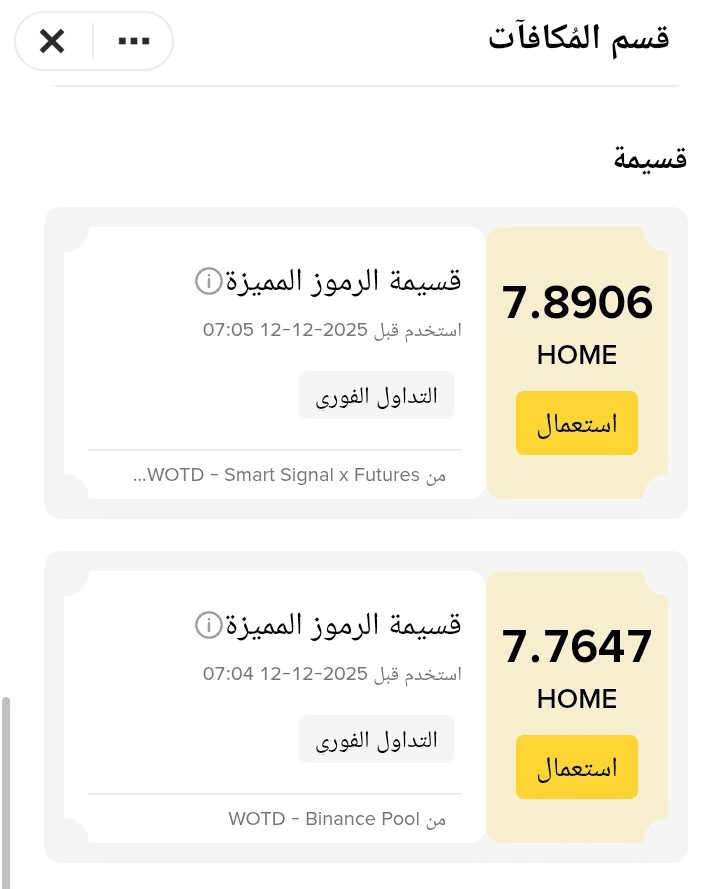Select the قسيمة section heading
The width and height of the screenshot is (720, 889).
pos(650,158)
